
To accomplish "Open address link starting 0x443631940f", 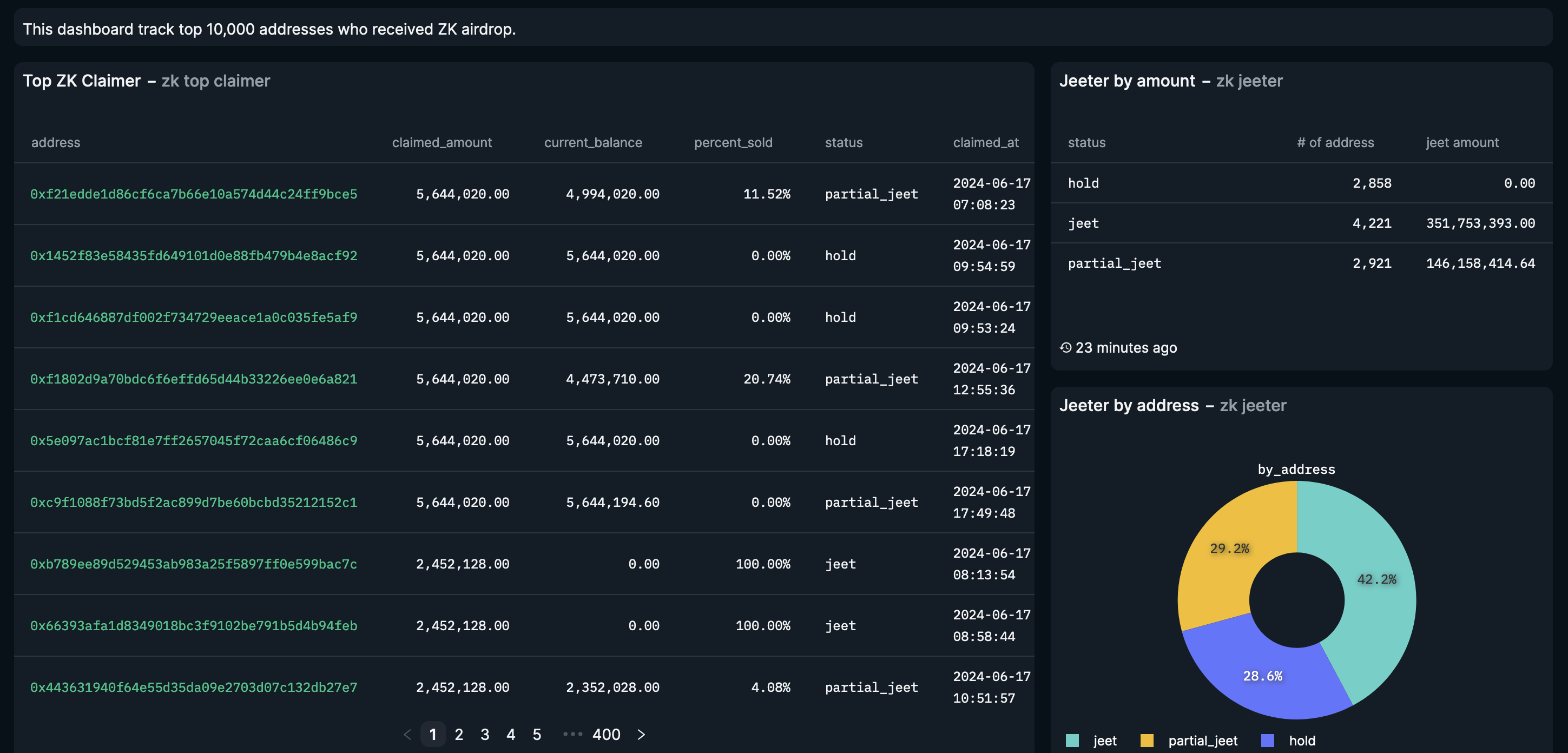I will point(194,687).
